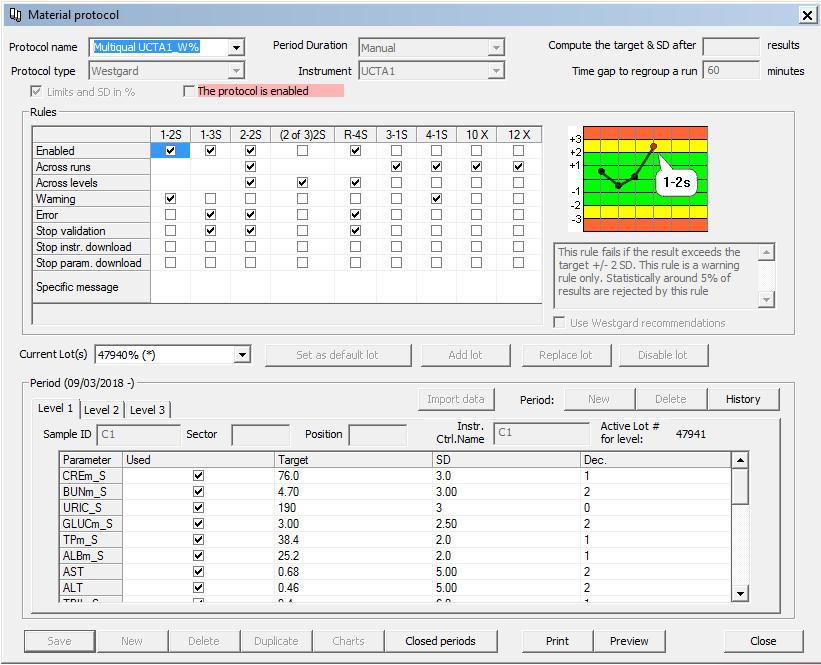Click the Duplicate button
This screenshot has width=821, height=665.
pyautogui.click(x=276, y=641)
